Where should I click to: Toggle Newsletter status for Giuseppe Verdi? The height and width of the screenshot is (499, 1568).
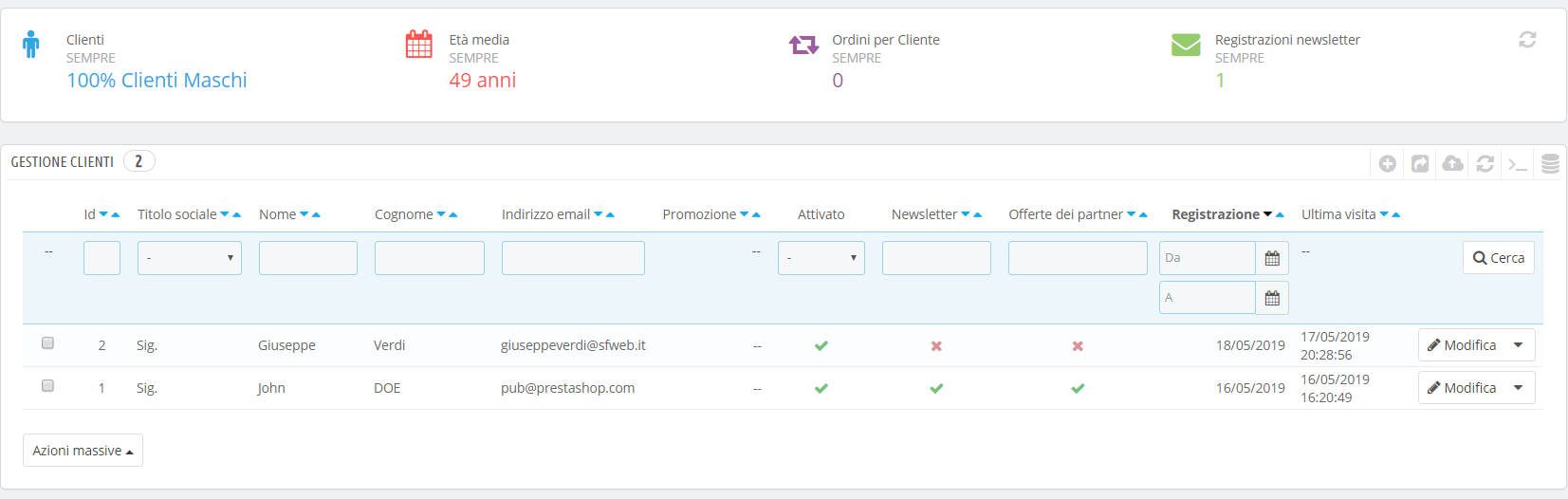936,346
